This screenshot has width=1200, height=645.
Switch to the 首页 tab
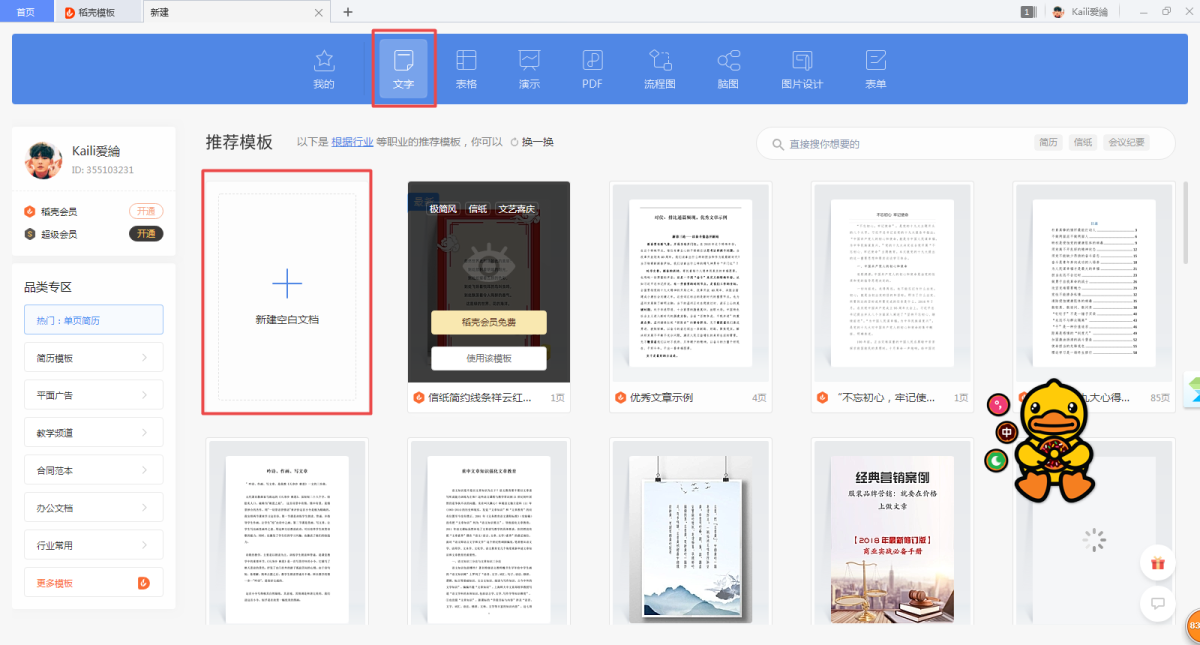click(x=27, y=12)
